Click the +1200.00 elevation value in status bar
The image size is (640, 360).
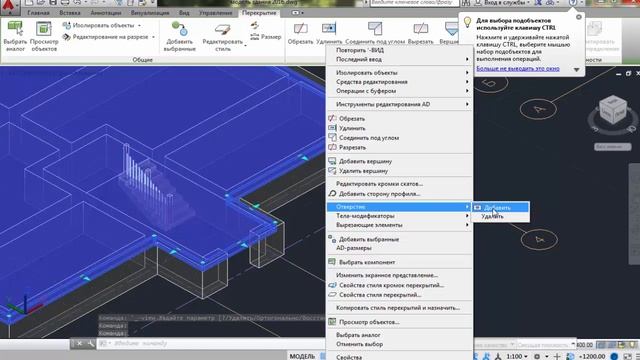coord(592,356)
